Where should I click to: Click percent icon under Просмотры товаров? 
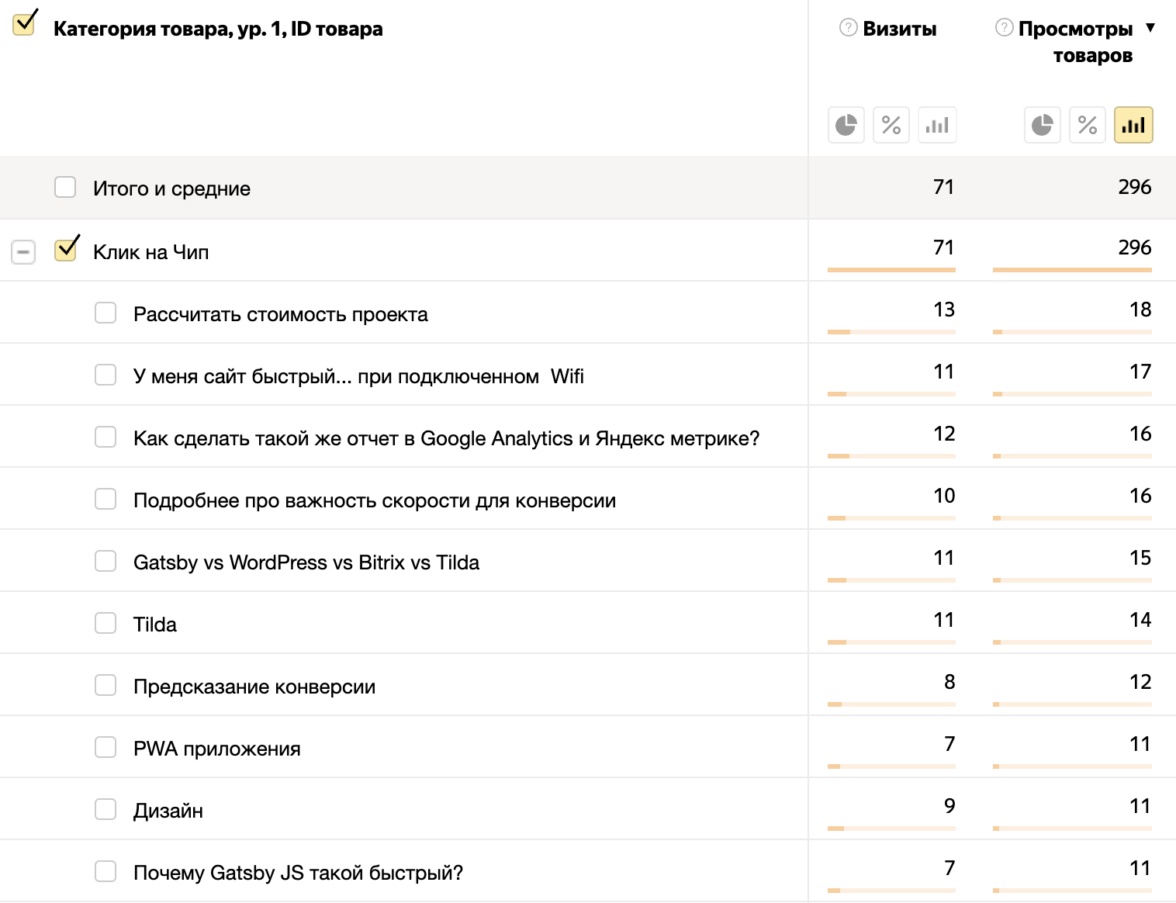click(x=1087, y=125)
